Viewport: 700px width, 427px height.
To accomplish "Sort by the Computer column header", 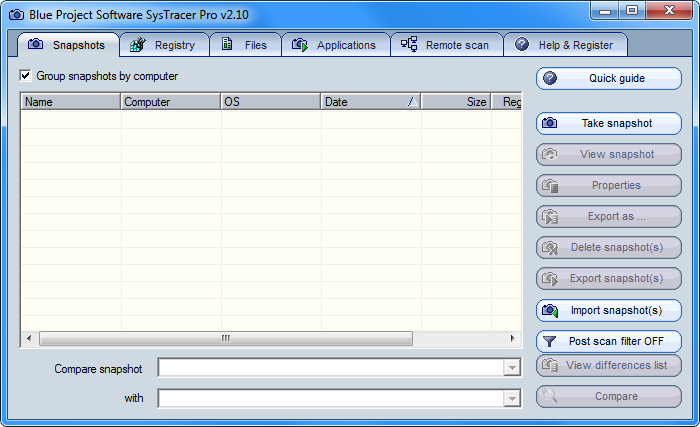I will [x=171, y=102].
